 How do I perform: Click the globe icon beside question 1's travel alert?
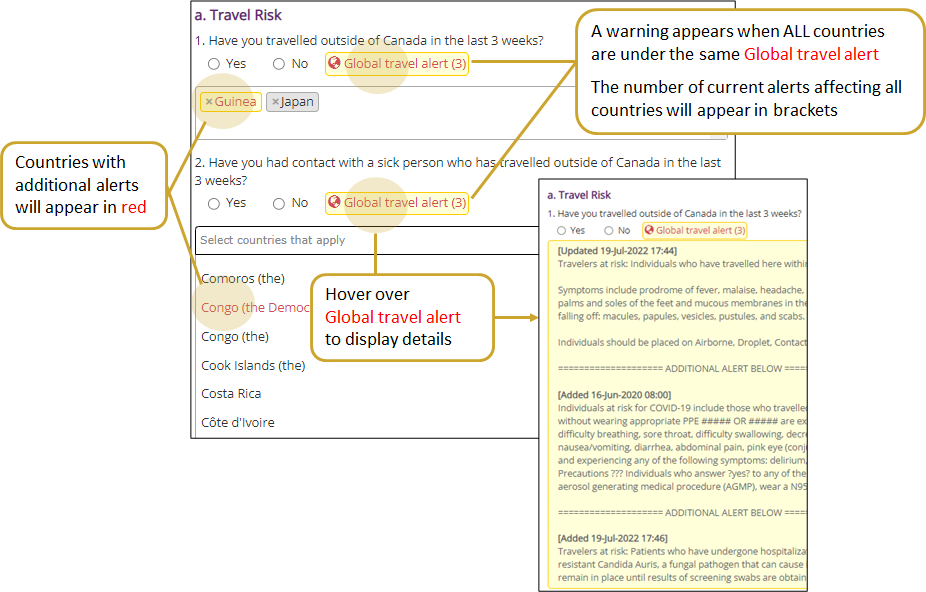point(335,64)
